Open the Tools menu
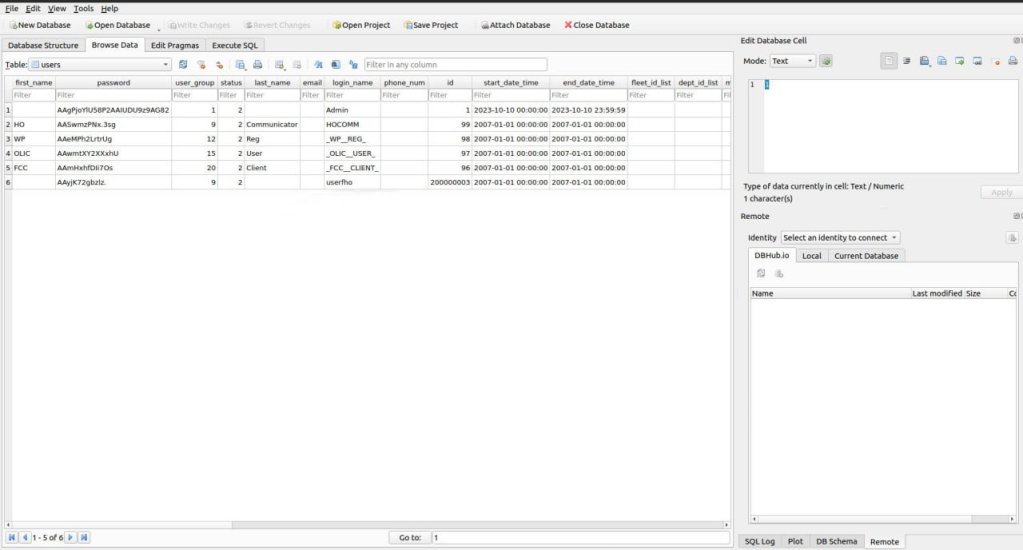 tap(83, 8)
